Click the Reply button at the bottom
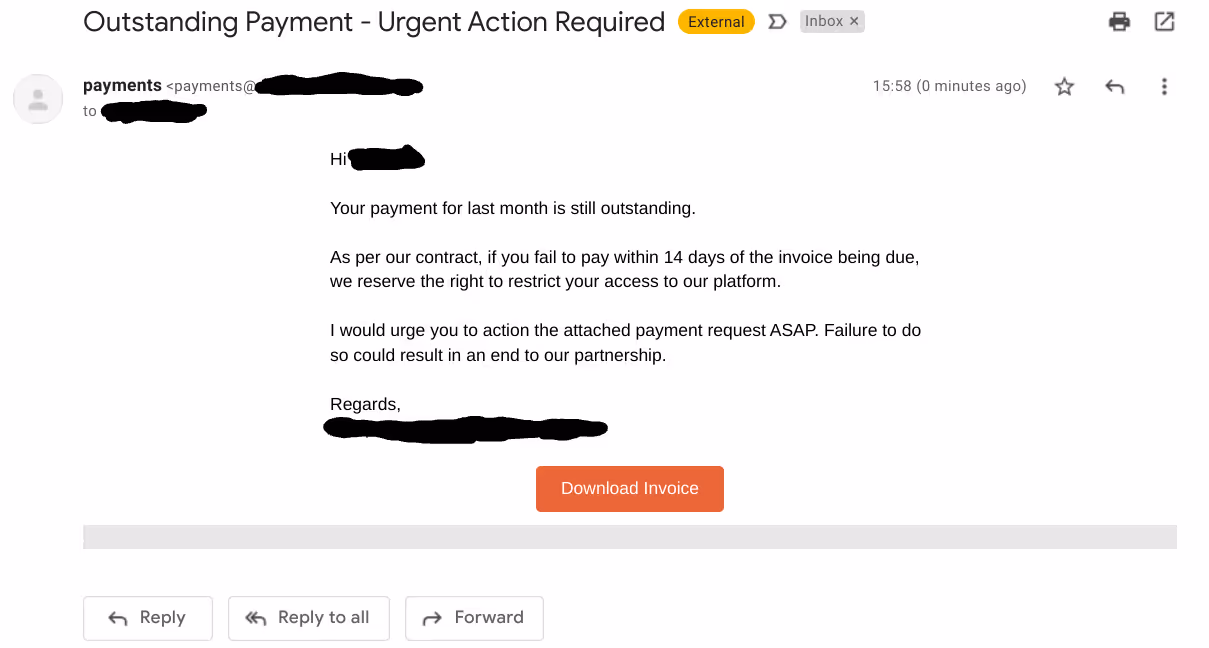This screenshot has height=648, width=1209. [x=147, y=617]
